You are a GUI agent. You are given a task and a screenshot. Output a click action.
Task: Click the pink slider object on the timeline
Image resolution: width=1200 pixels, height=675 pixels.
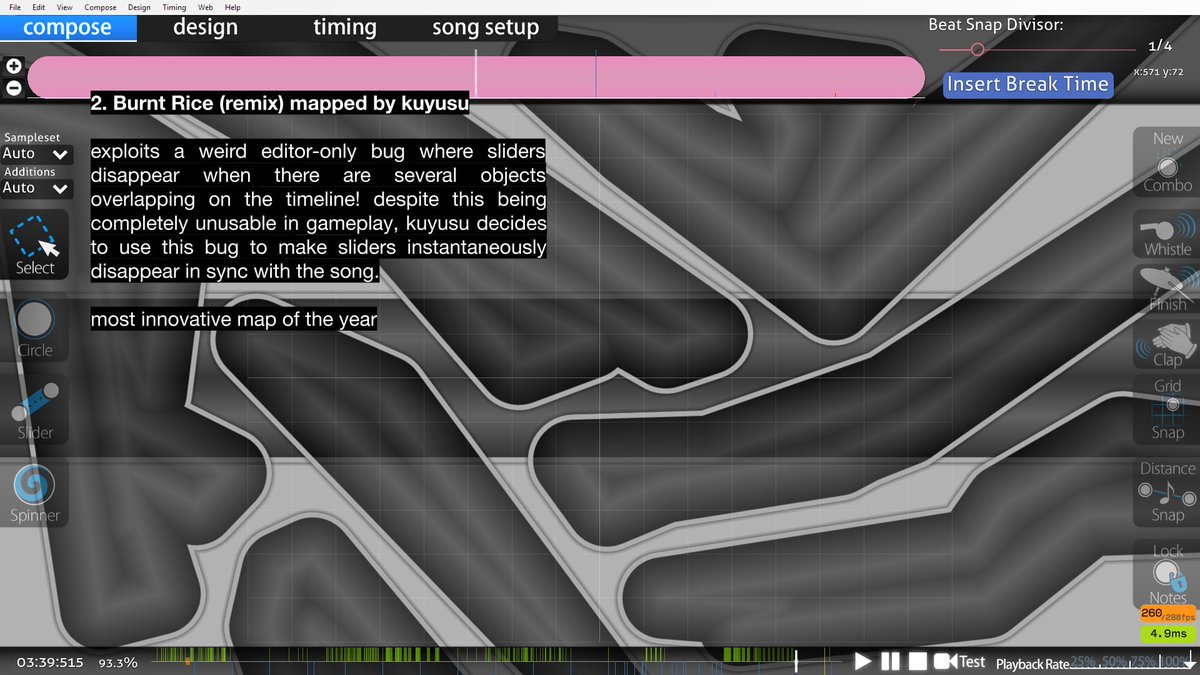(x=476, y=77)
